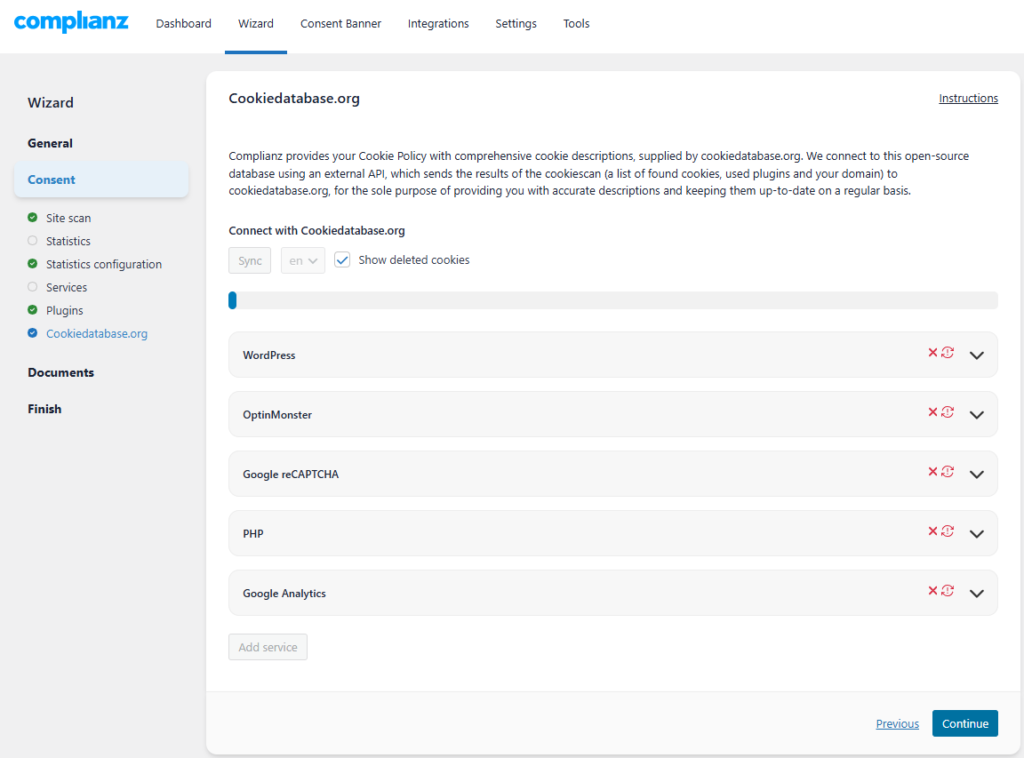Expand the Google reCAPTCHA service panel

tap(976, 474)
